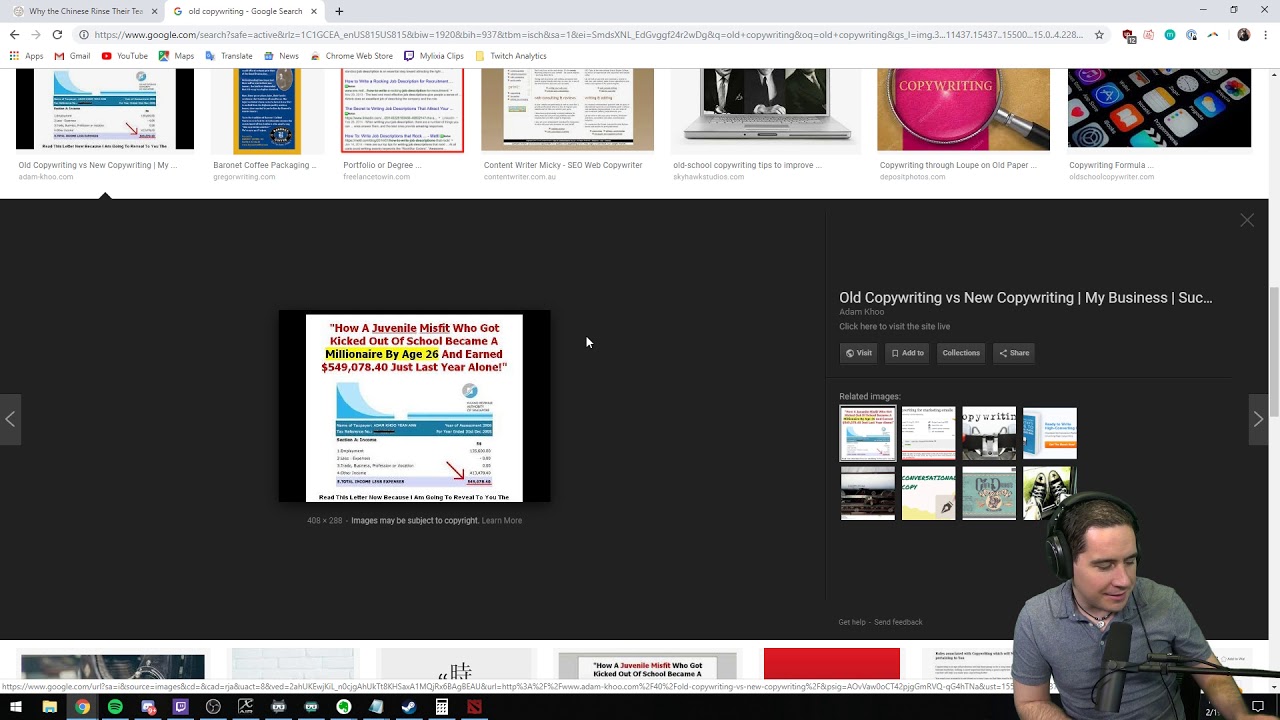Image resolution: width=1280 pixels, height=720 pixels.
Task: Open Steam from the taskbar
Action: (x=409, y=707)
